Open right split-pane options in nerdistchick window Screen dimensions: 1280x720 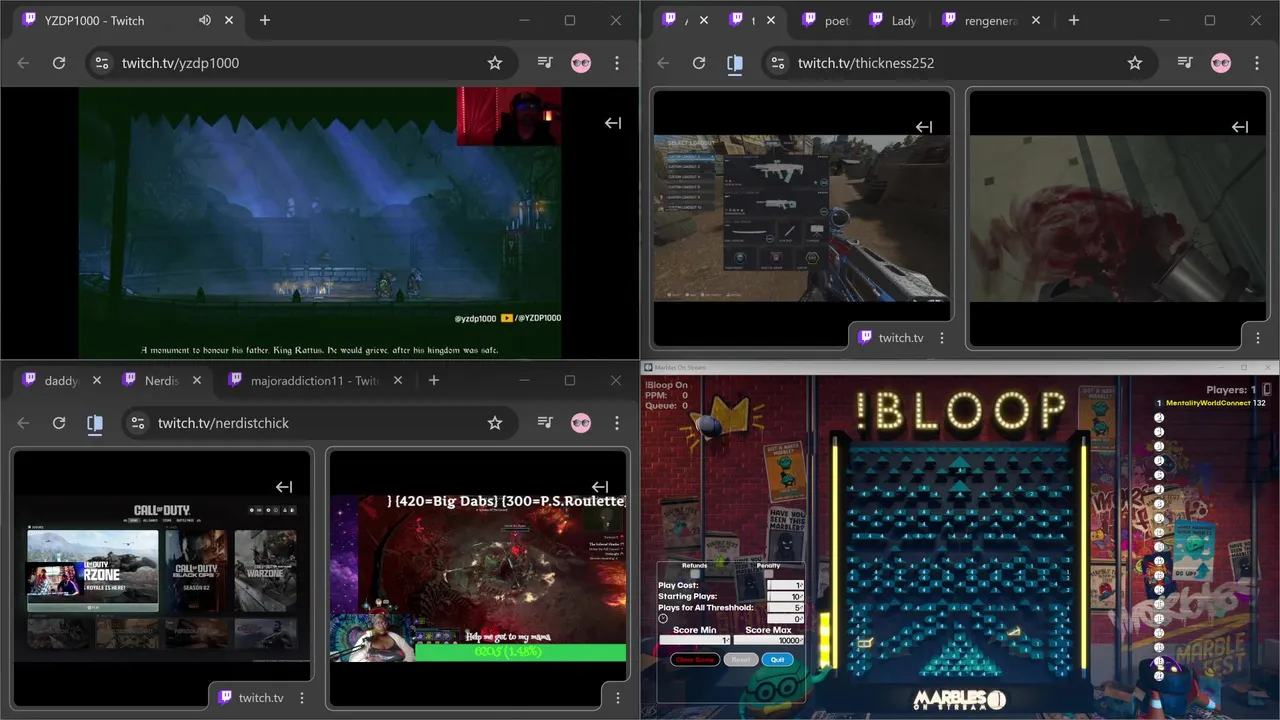pyautogui.click(x=618, y=698)
